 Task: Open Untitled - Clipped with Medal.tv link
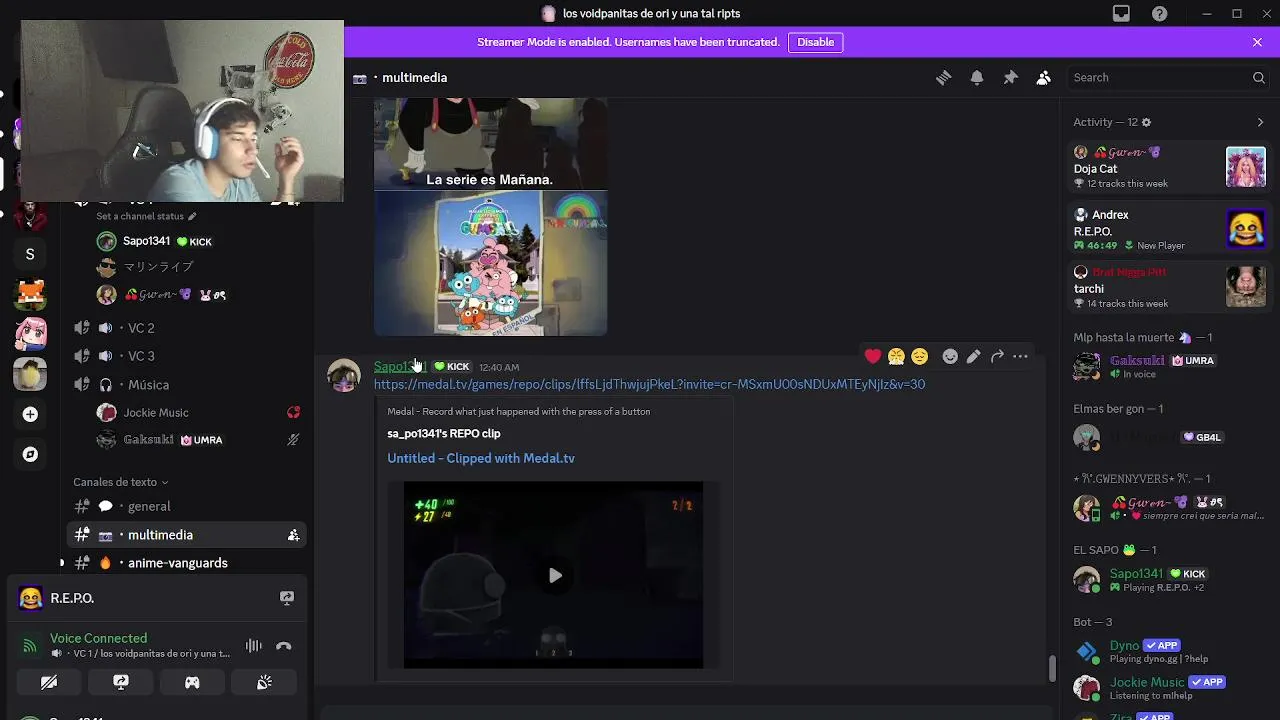481,458
